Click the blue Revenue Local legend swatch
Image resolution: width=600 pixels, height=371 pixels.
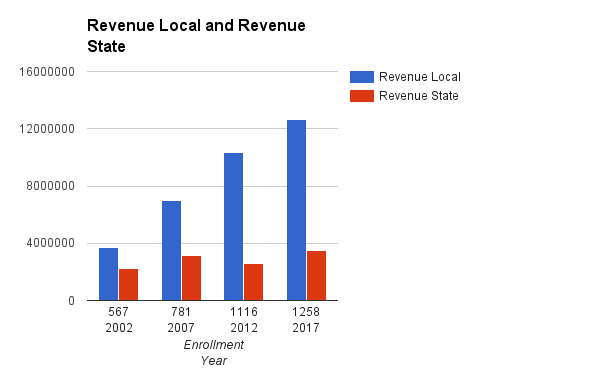coord(362,77)
